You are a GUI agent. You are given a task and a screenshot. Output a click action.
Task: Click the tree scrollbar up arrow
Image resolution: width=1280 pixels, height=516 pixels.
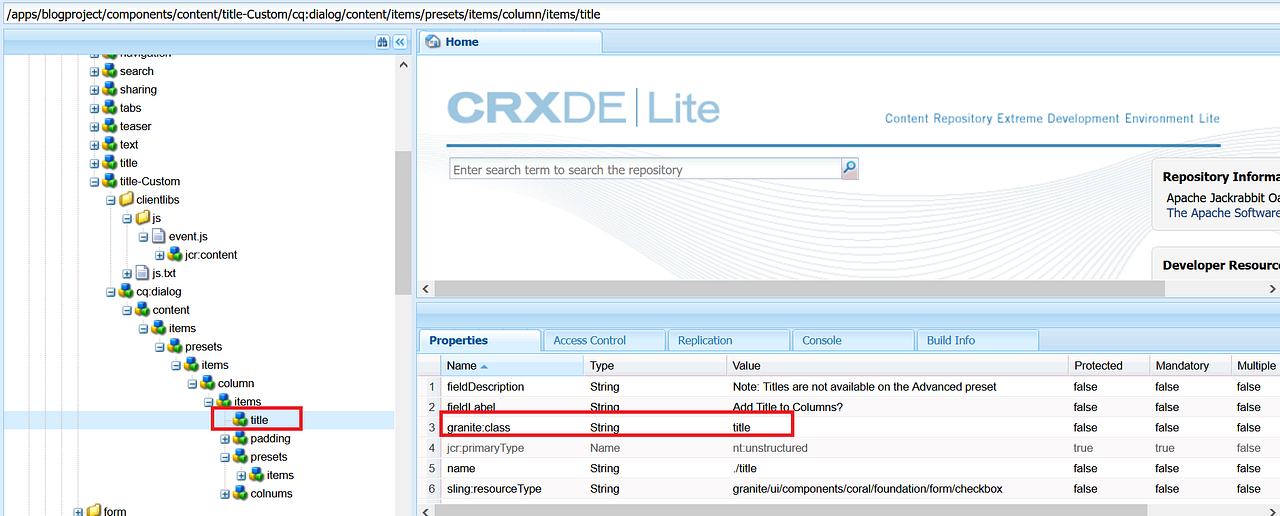coord(403,65)
